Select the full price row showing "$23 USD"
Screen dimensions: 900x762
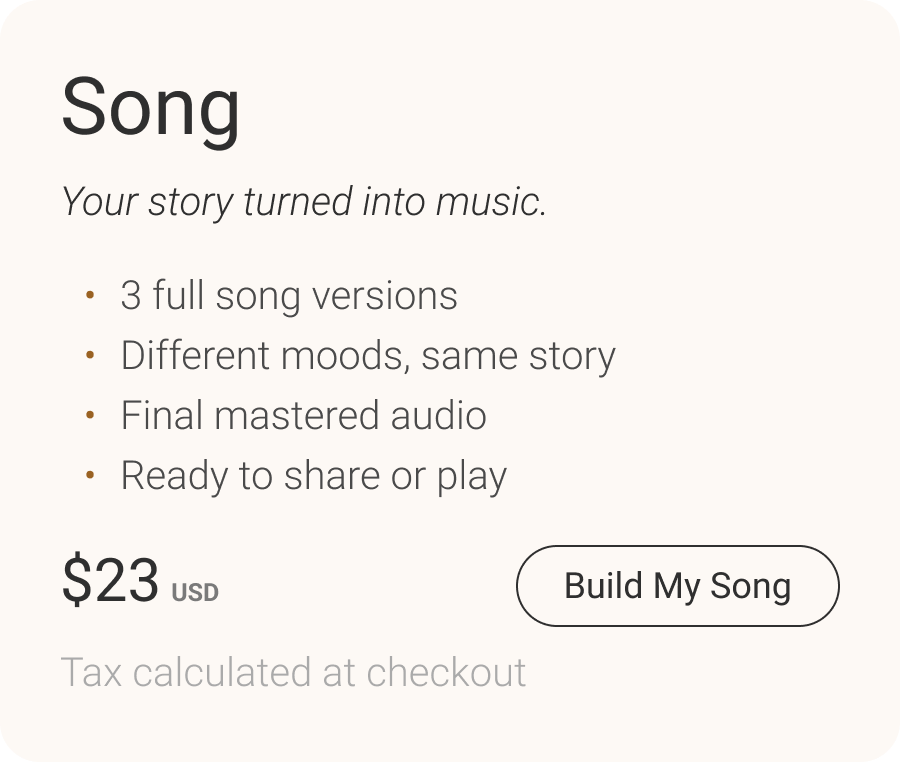click(x=140, y=585)
